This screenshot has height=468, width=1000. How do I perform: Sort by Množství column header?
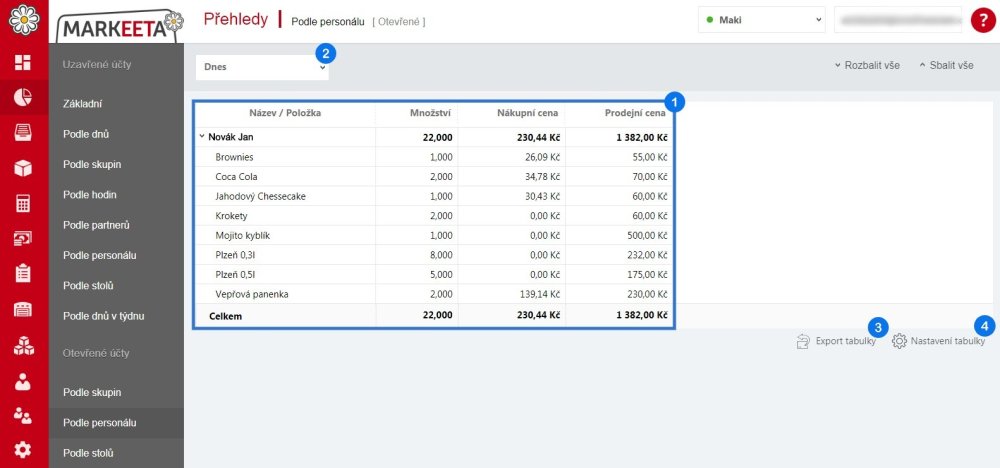coord(430,113)
